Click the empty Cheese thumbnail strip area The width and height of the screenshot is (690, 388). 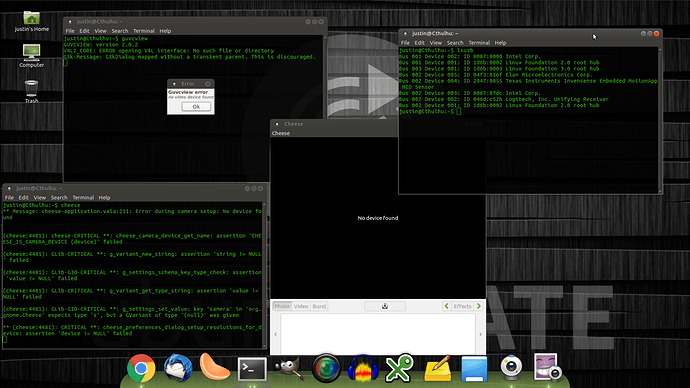coord(378,334)
